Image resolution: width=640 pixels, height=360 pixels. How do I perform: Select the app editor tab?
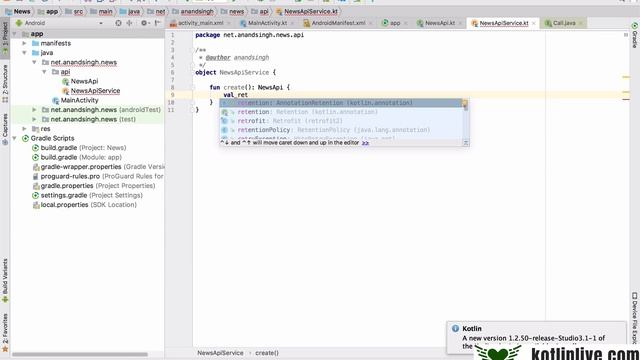pyautogui.click(x=395, y=23)
